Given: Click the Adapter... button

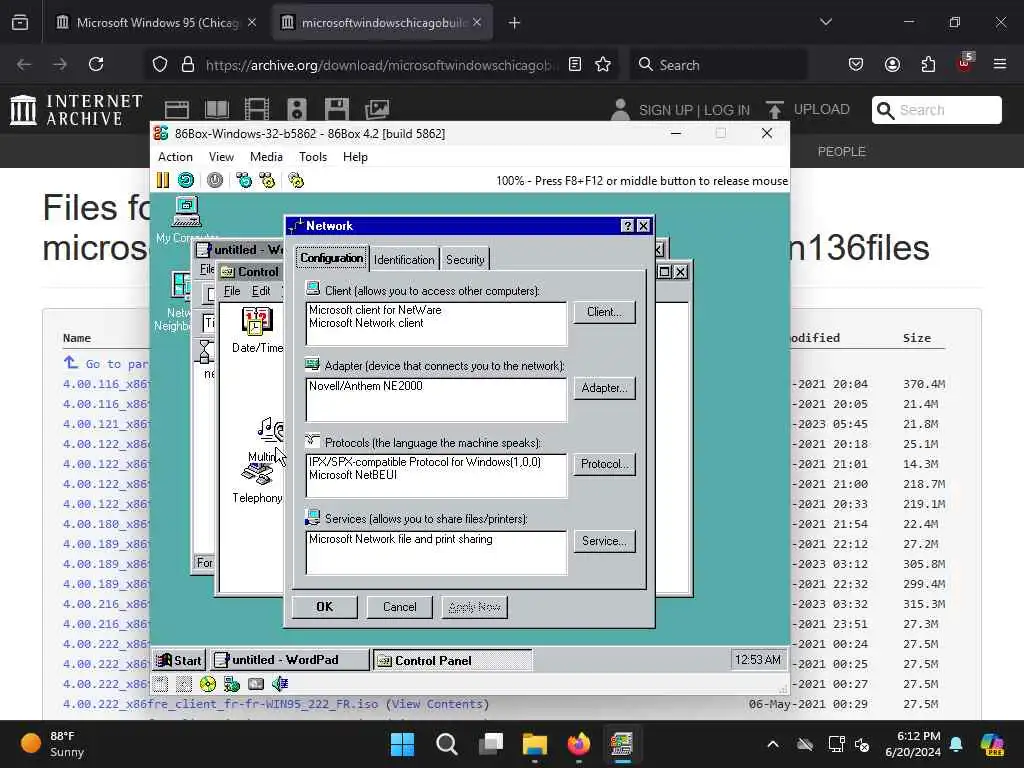Looking at the screenshot, I should click(604, 388).
